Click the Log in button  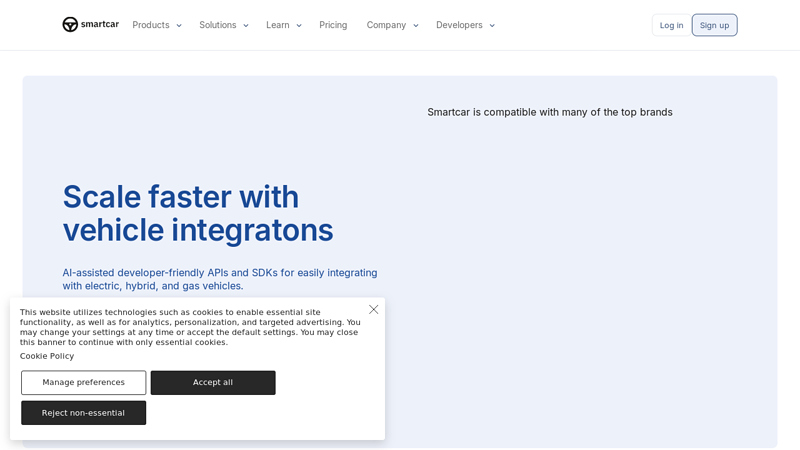[x=671, y=25]
